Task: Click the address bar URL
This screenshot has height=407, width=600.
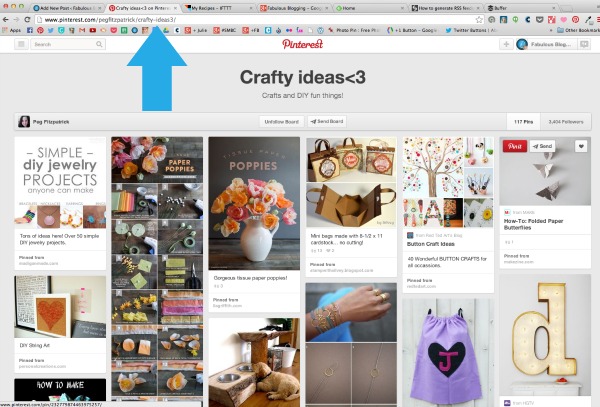Action: (110, 19)
